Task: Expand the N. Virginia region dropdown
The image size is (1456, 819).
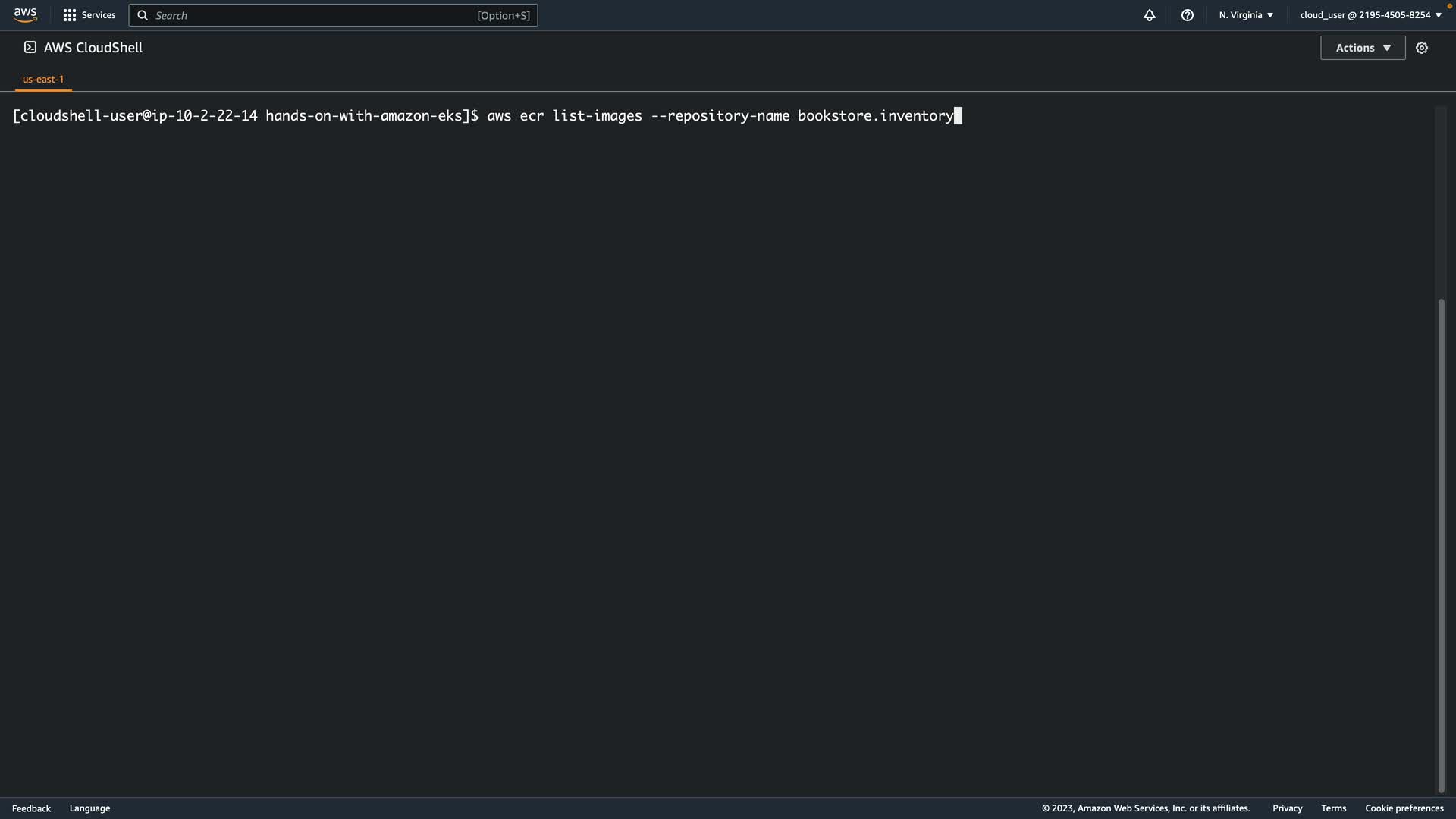Action: [1246, 15]
